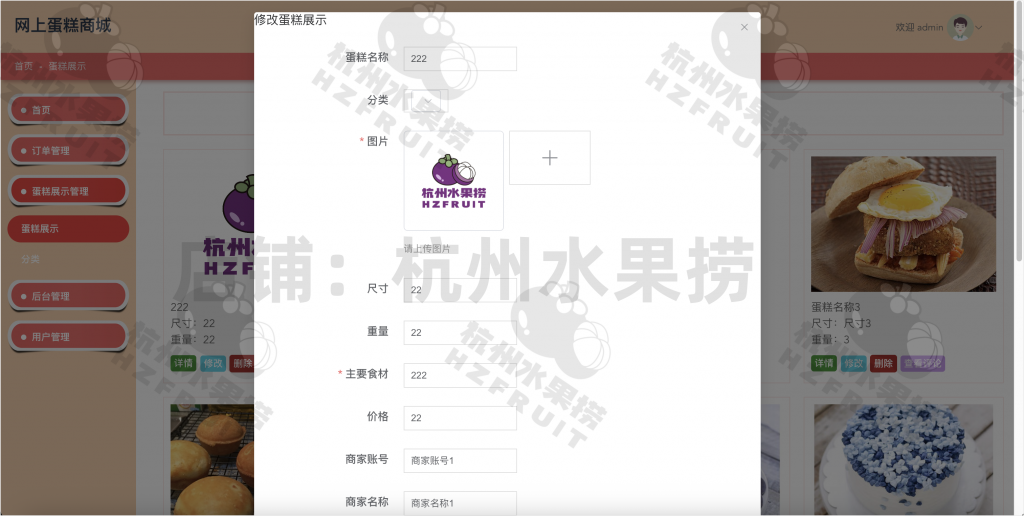Click the 详情 button on the 蛋糕名称3 card
This screenshot has height=516, width=1024.
click(824, 363)
